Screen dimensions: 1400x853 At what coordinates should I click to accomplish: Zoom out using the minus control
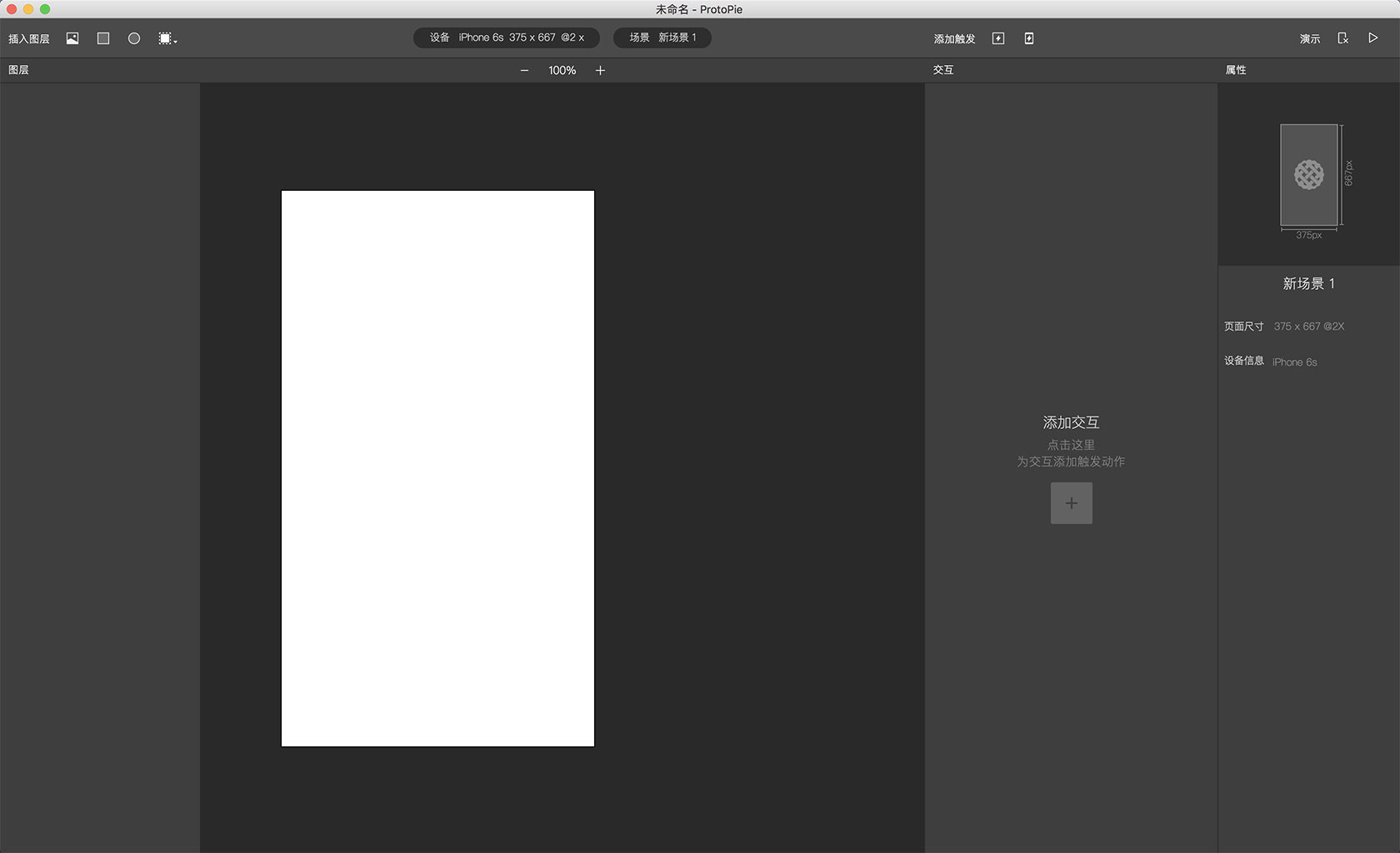pos(524,70)
